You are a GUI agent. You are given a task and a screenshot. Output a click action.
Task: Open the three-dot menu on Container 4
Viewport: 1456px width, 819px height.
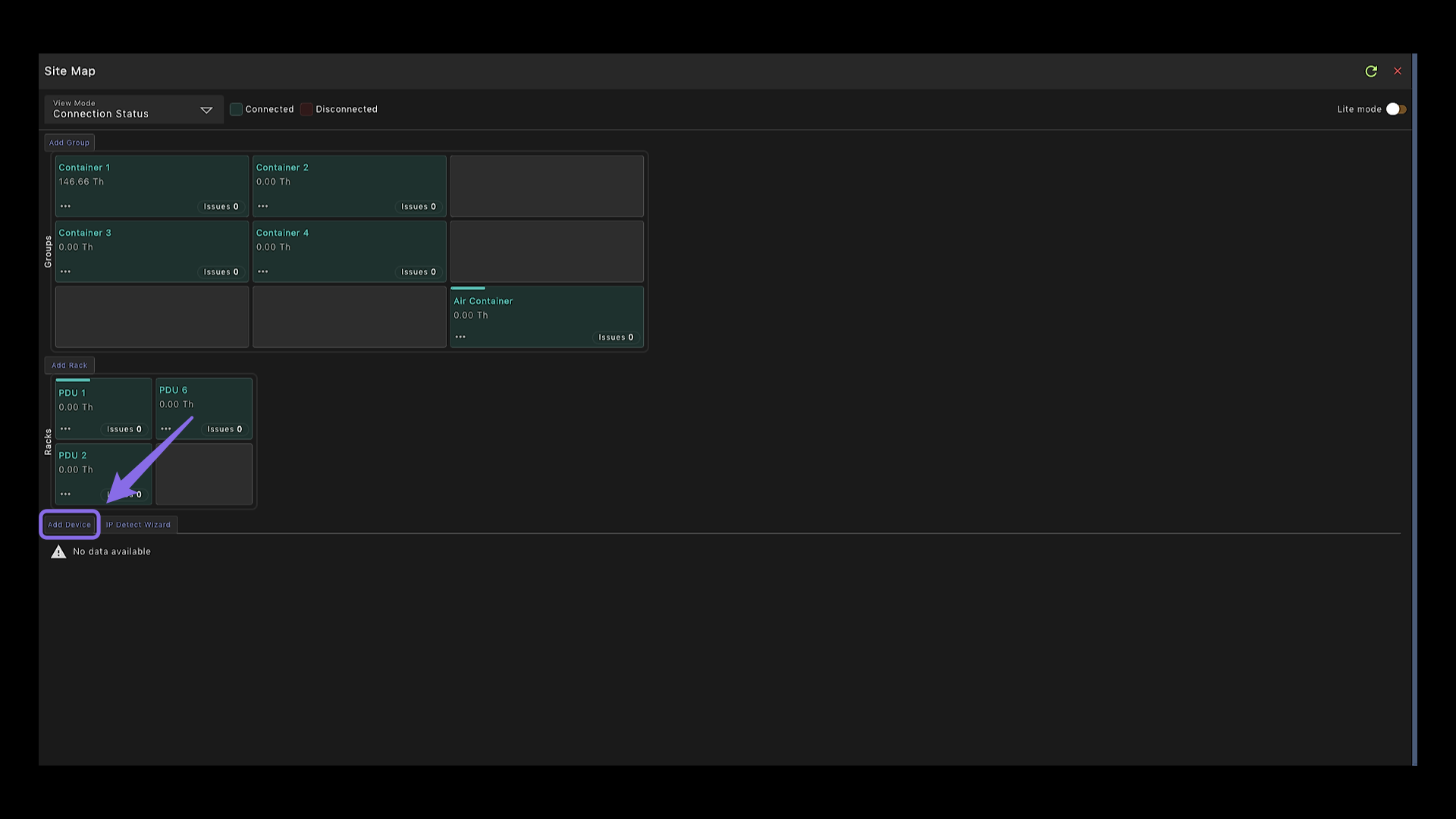[x=263, y=271]
